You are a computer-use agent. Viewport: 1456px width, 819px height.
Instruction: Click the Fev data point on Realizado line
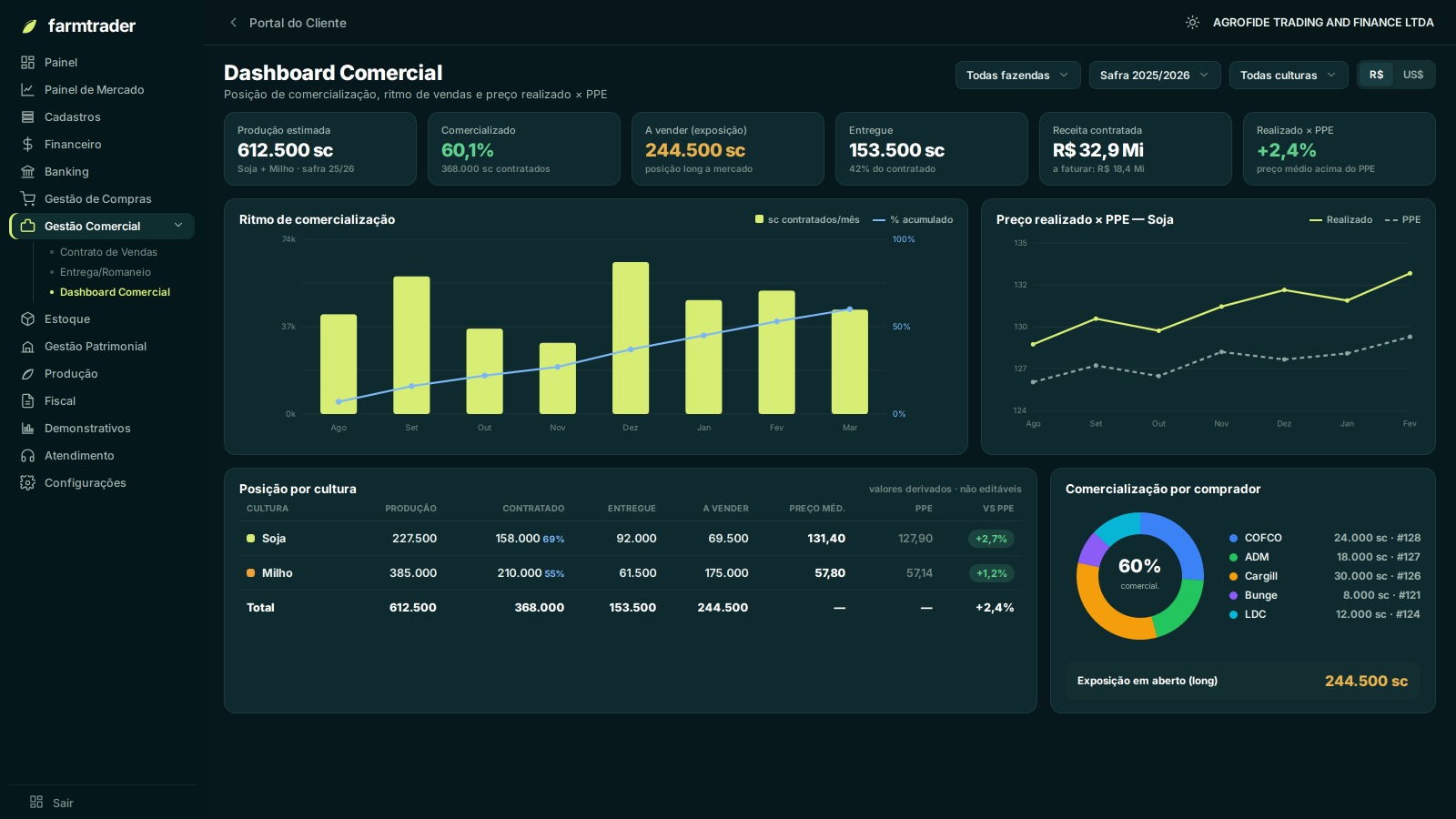pyautogui.click(x=1410, y=273)
